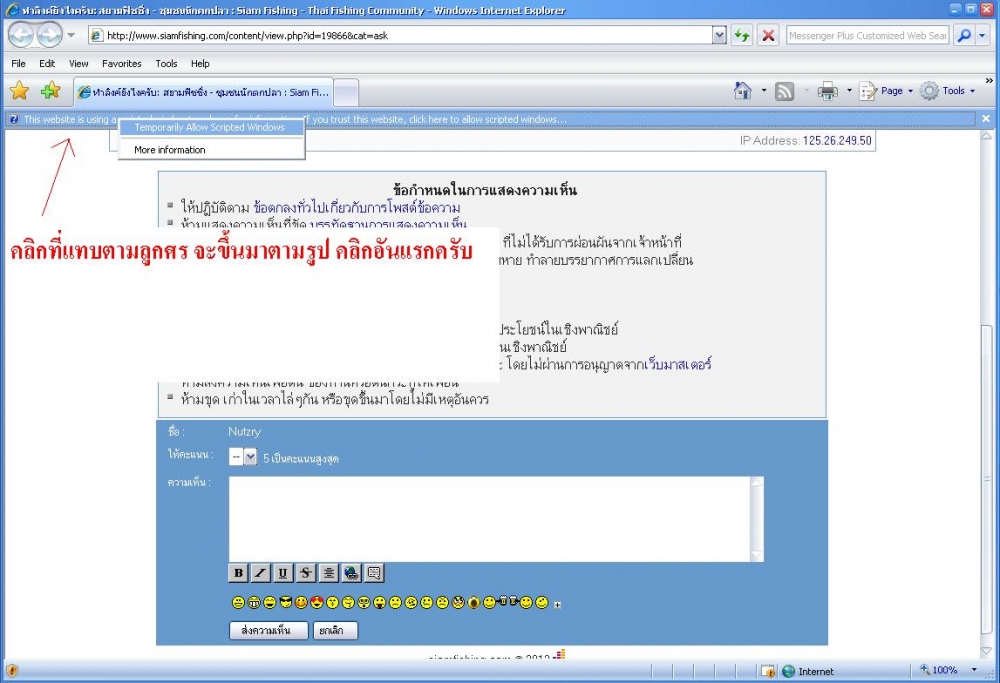Click the submit comment button

pos(268,630)
